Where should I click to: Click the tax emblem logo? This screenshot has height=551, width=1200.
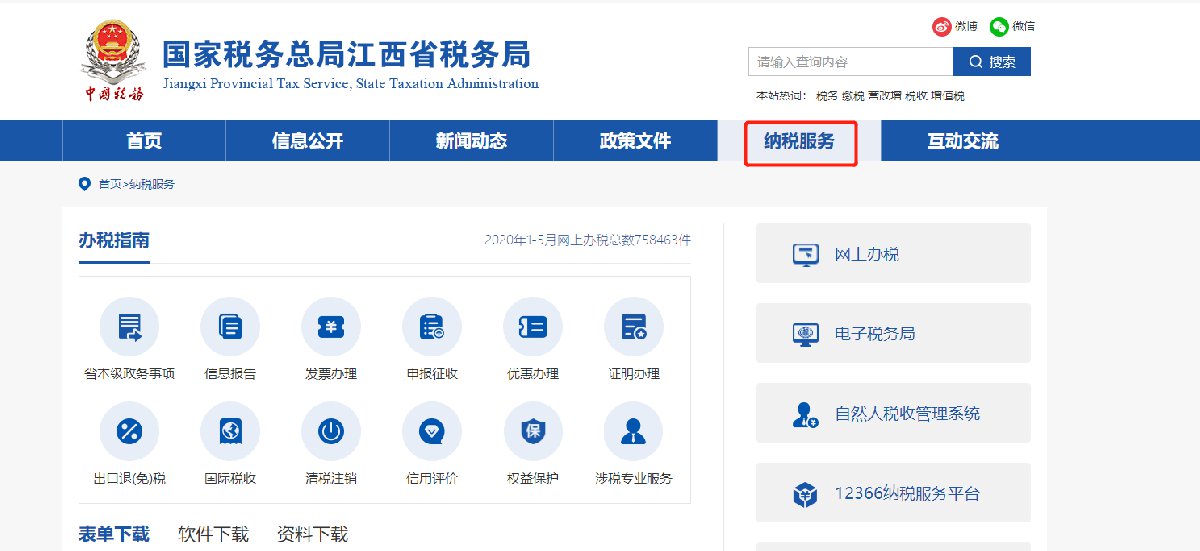[114, 60]
